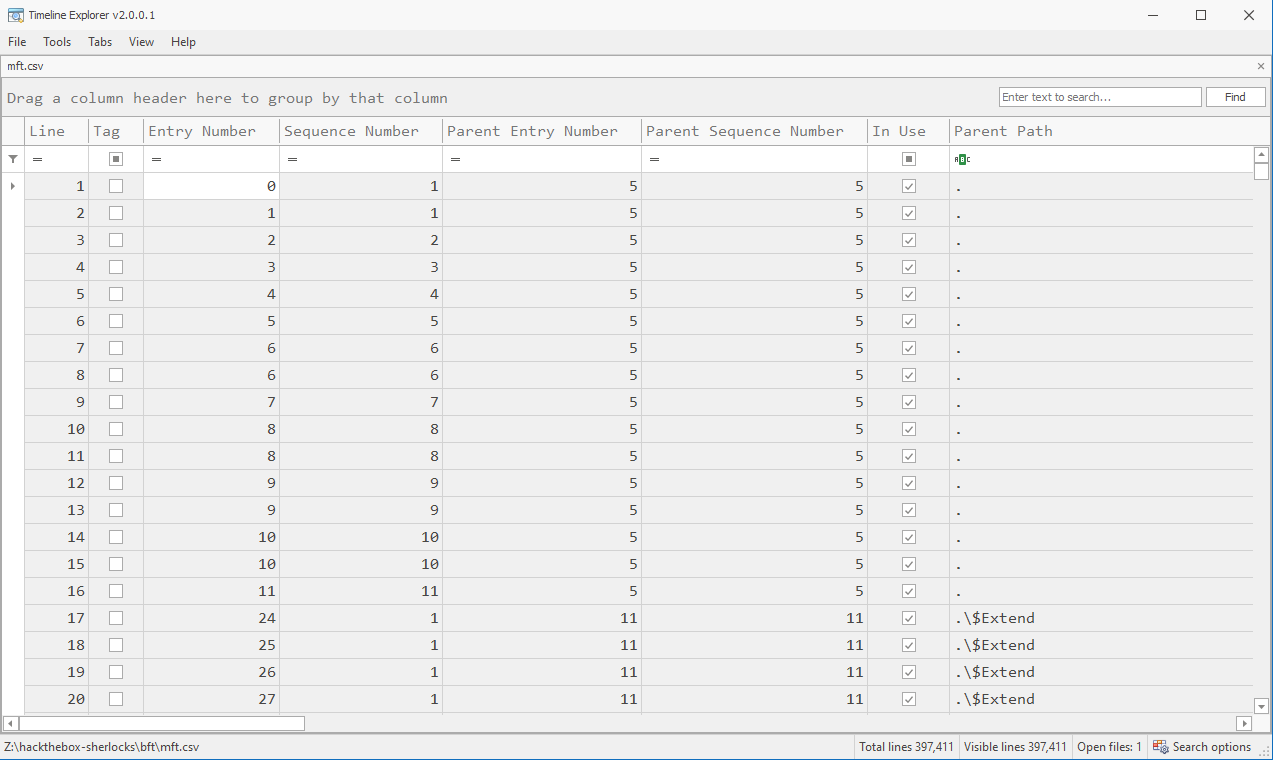Click the Entry Number filter equals operator icon
This screenshot has width=1273, height=760.
point(156,159)
